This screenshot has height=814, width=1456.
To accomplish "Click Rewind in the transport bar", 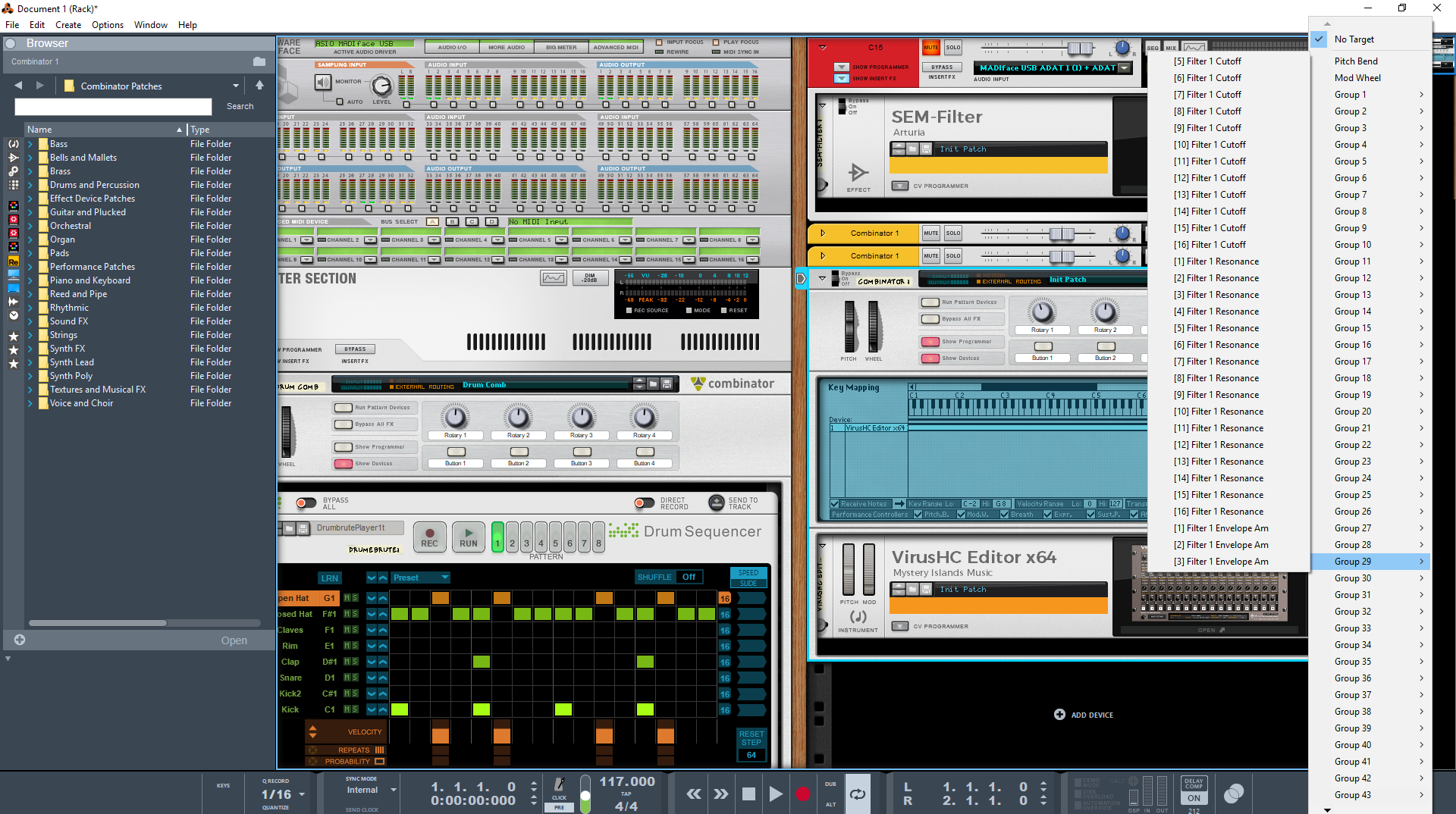I will [694, 794].
